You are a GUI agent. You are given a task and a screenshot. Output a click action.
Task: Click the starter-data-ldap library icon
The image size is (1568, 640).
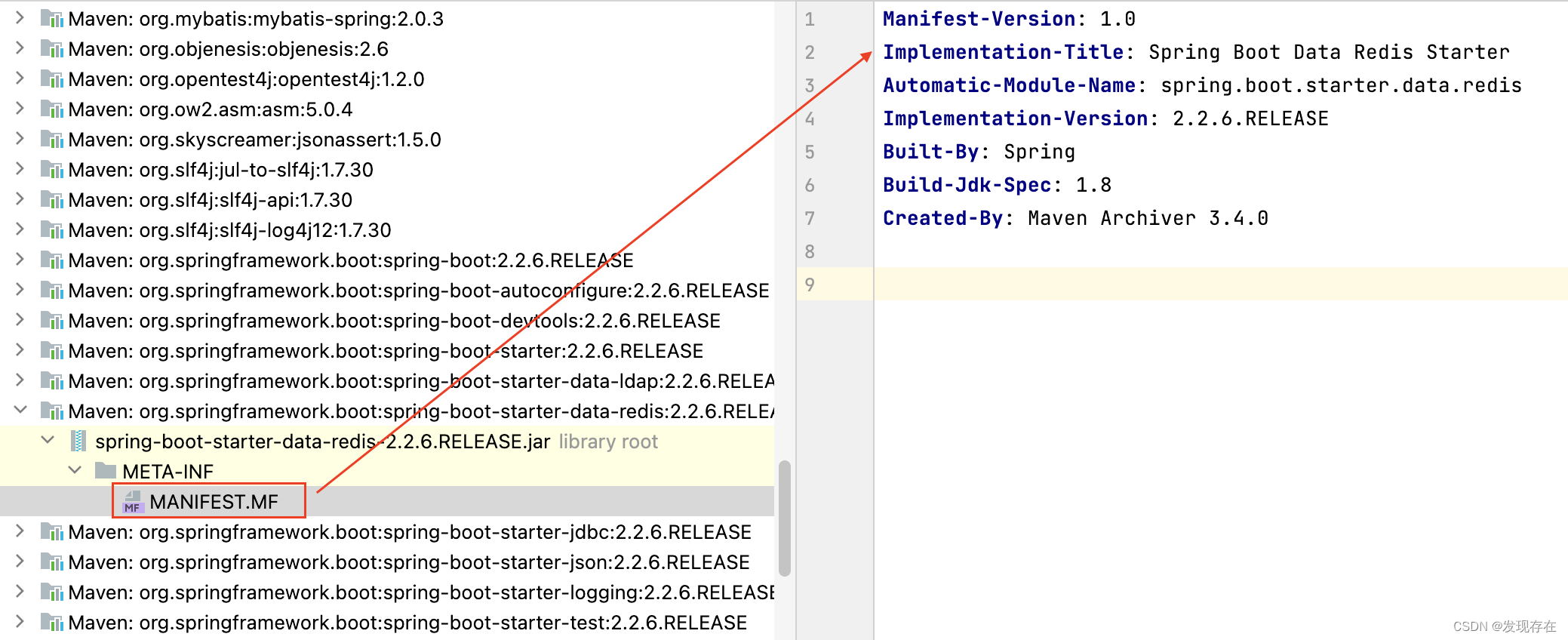(x=51, y=381)
